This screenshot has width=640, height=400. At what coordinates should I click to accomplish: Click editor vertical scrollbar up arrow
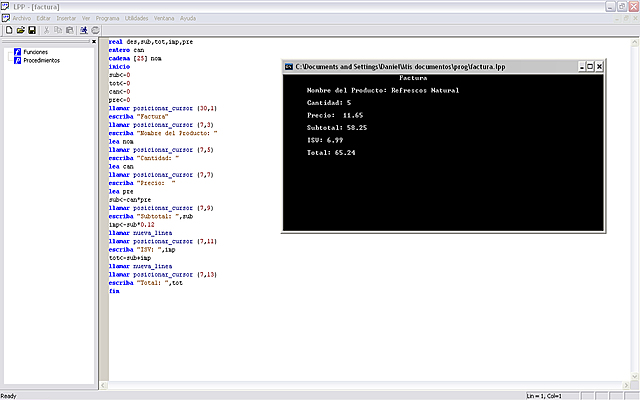pyautogui.click(x=635, y=42)
